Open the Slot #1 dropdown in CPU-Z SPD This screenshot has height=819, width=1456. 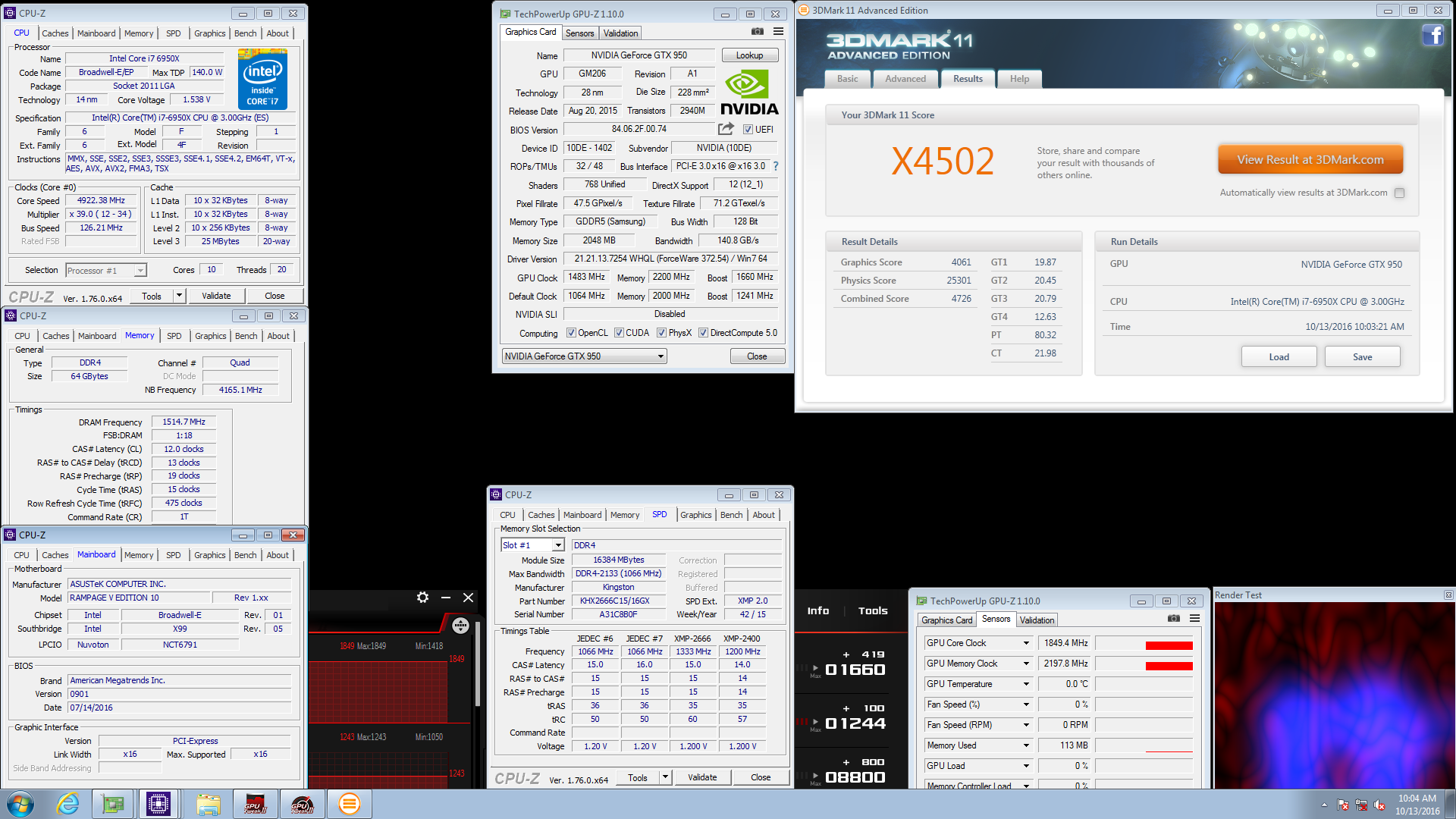[532, 545]
